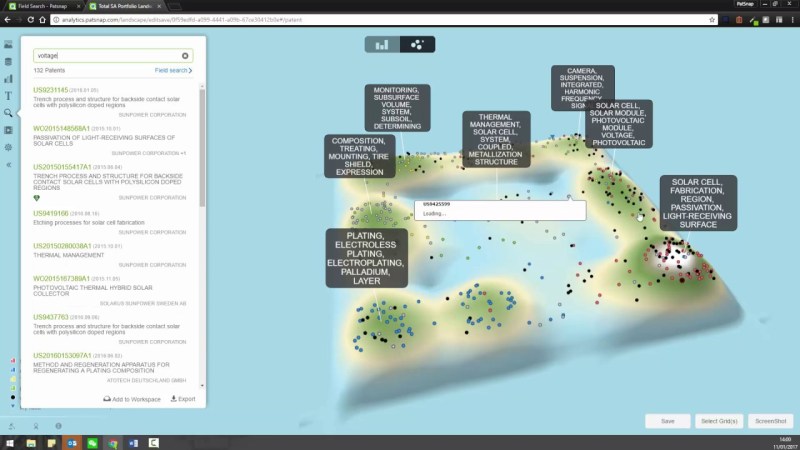Click the SOLAR CELL, SOLAR MODULE label
Viewport: 800px width, 450px height.
(618, 124)
